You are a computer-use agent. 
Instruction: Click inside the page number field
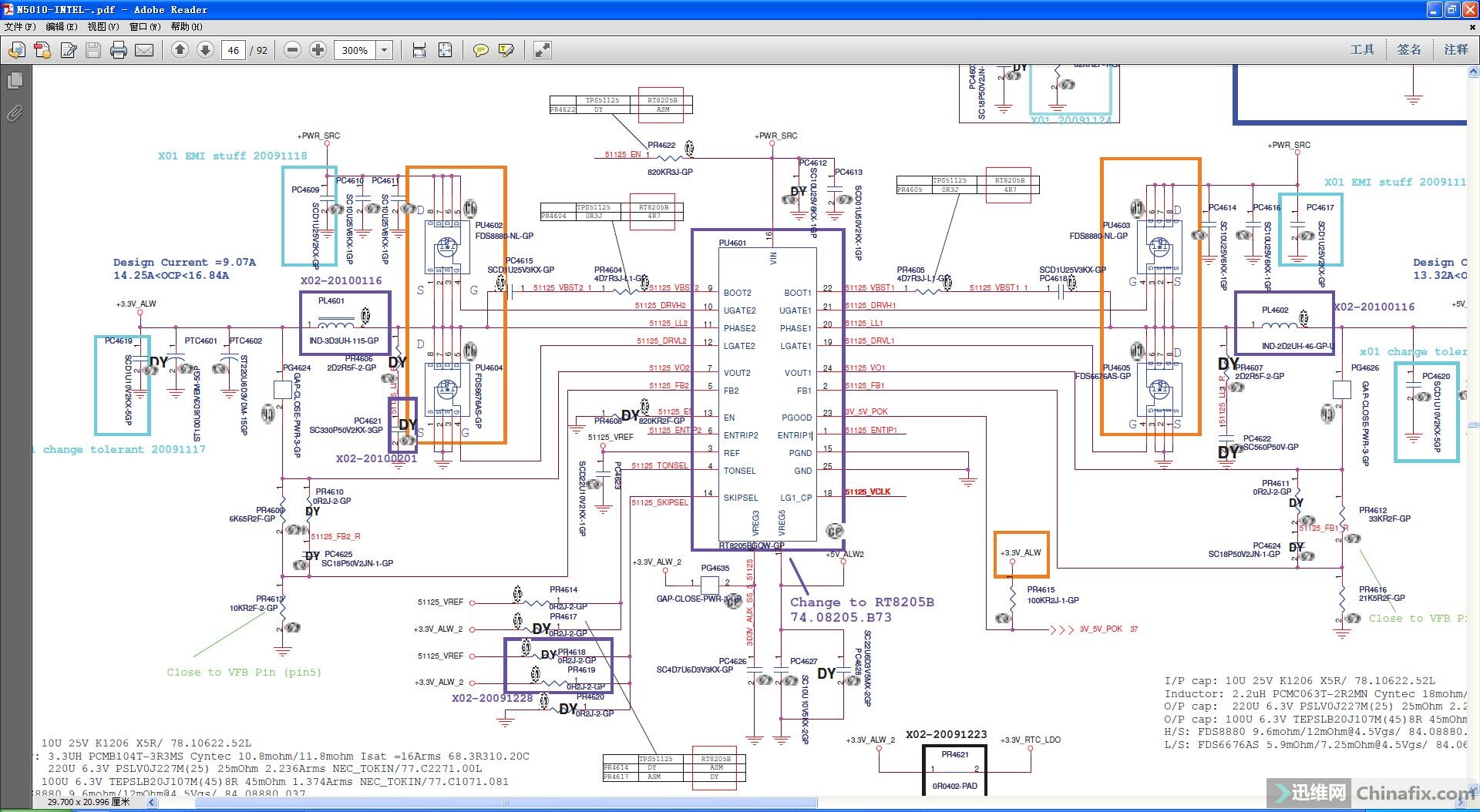pos(234,50)
